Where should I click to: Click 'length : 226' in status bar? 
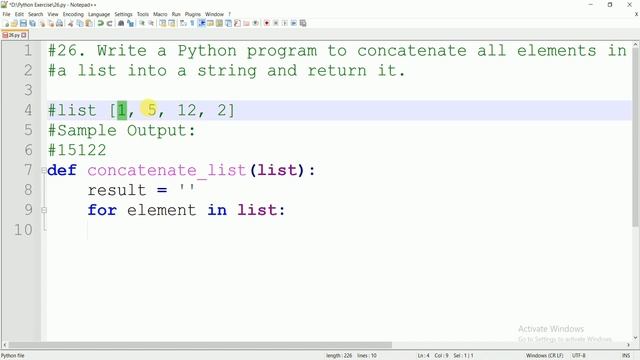(339, 356)
